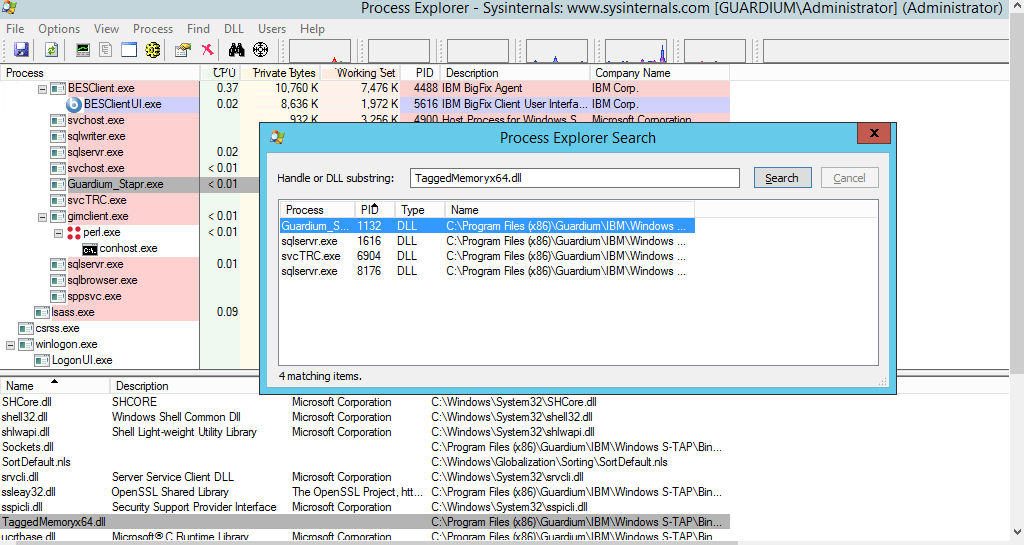Sort DLL pane by Name column header
This screenshot has height=545, width=1024.
[55, 386]
